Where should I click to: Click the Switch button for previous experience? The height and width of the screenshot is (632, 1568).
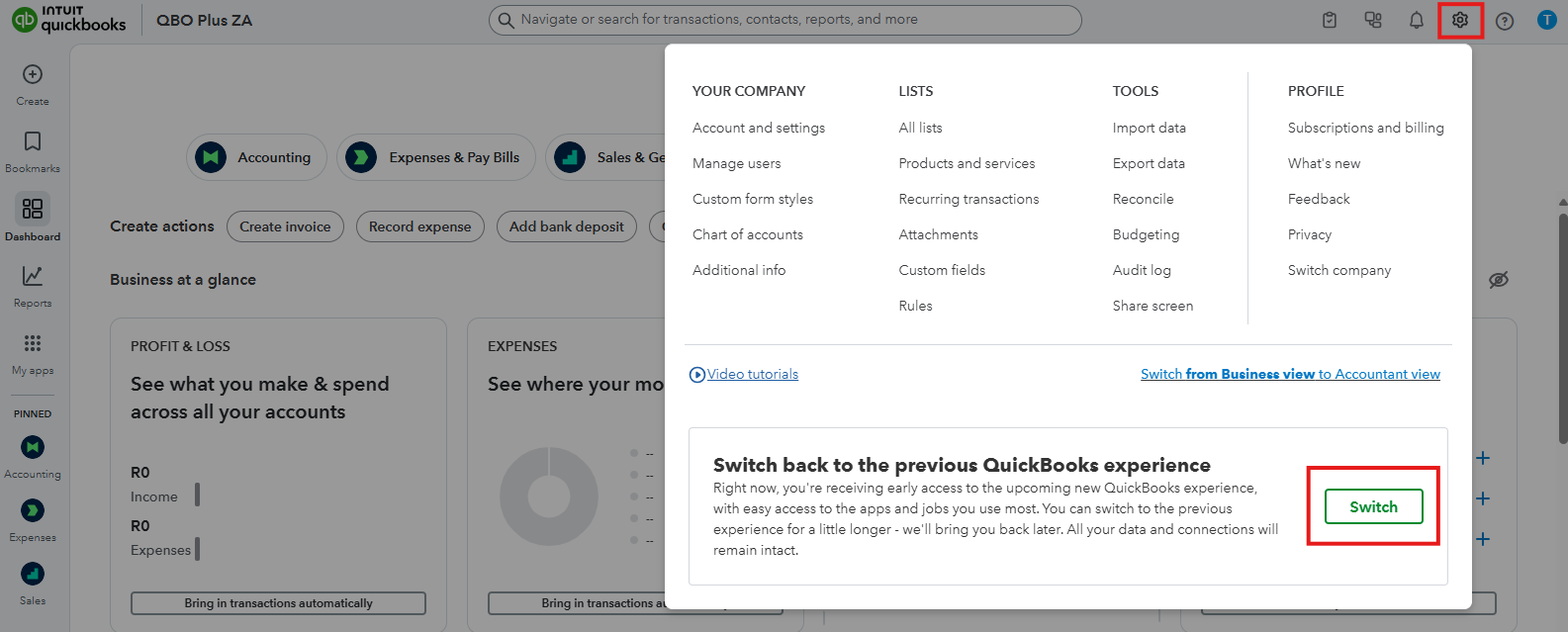(1373, 506)
